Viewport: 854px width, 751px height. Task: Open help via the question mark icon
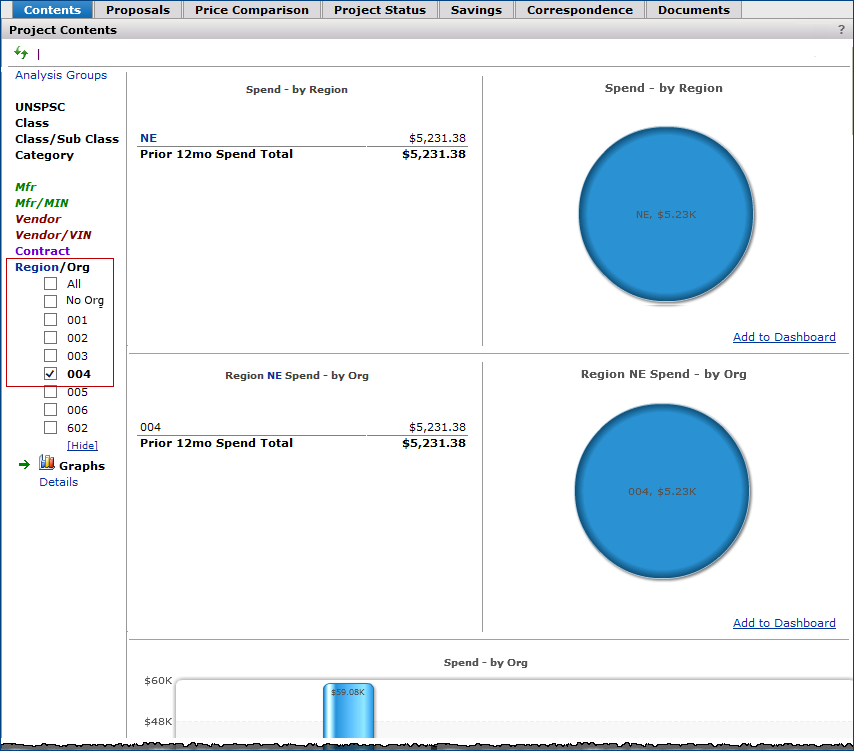(x=841, y=30)
